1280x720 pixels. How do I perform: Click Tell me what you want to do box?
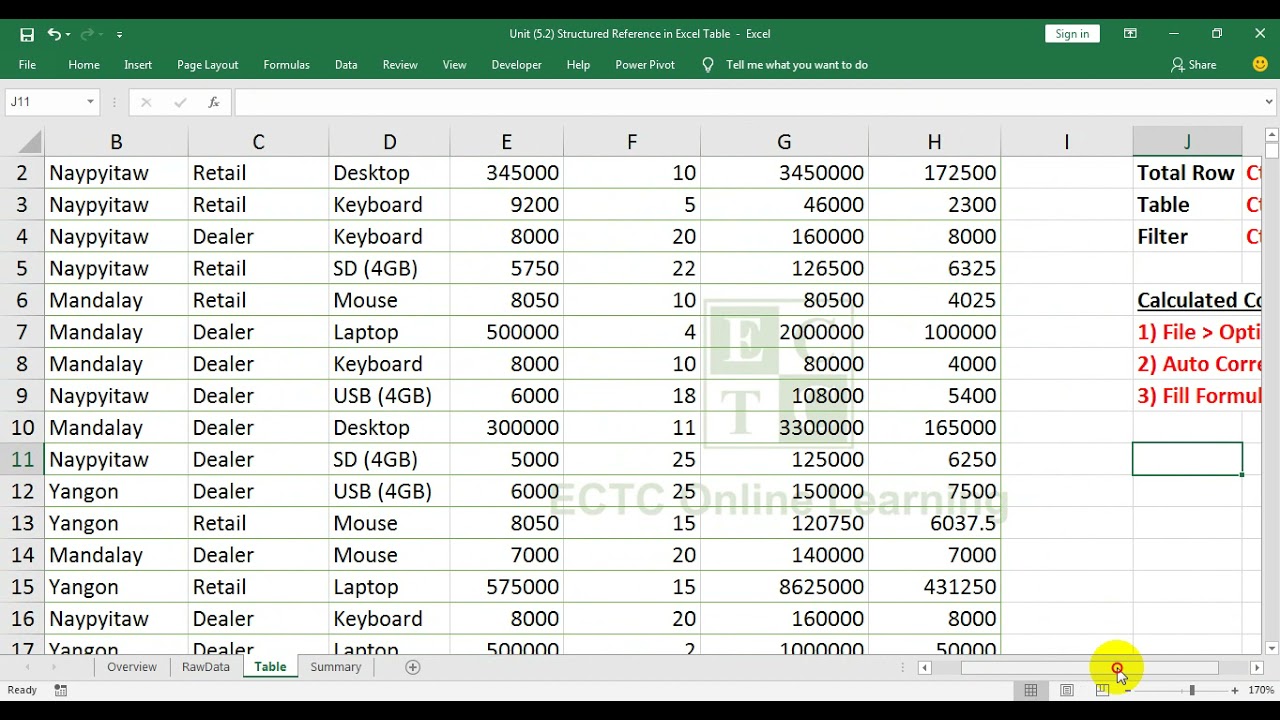pos(797,65)
